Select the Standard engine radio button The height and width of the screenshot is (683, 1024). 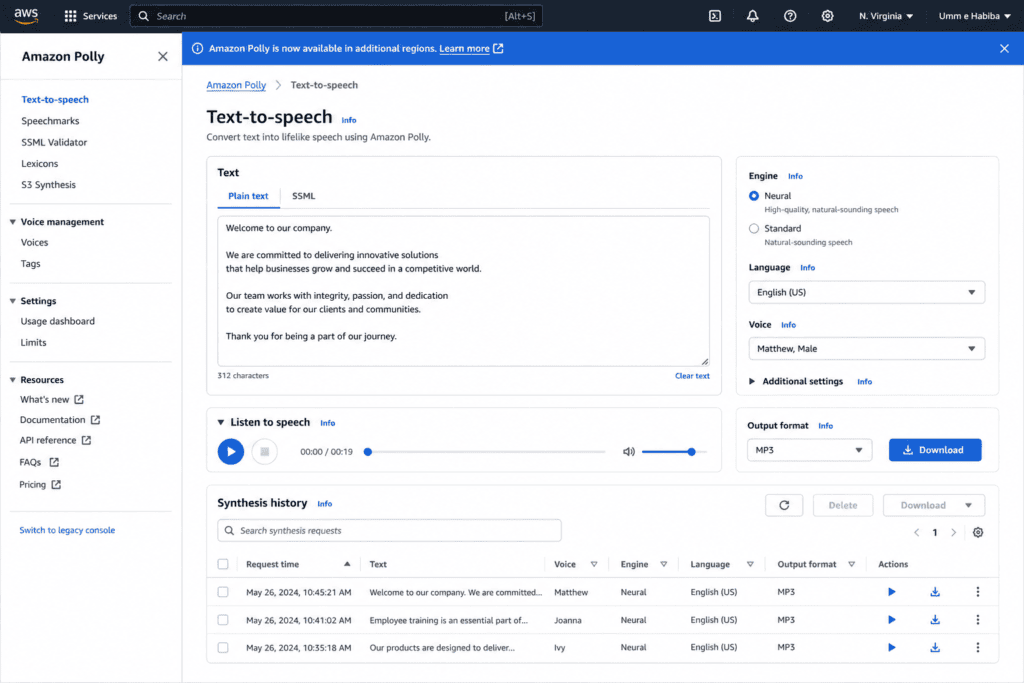coord(754,229)
